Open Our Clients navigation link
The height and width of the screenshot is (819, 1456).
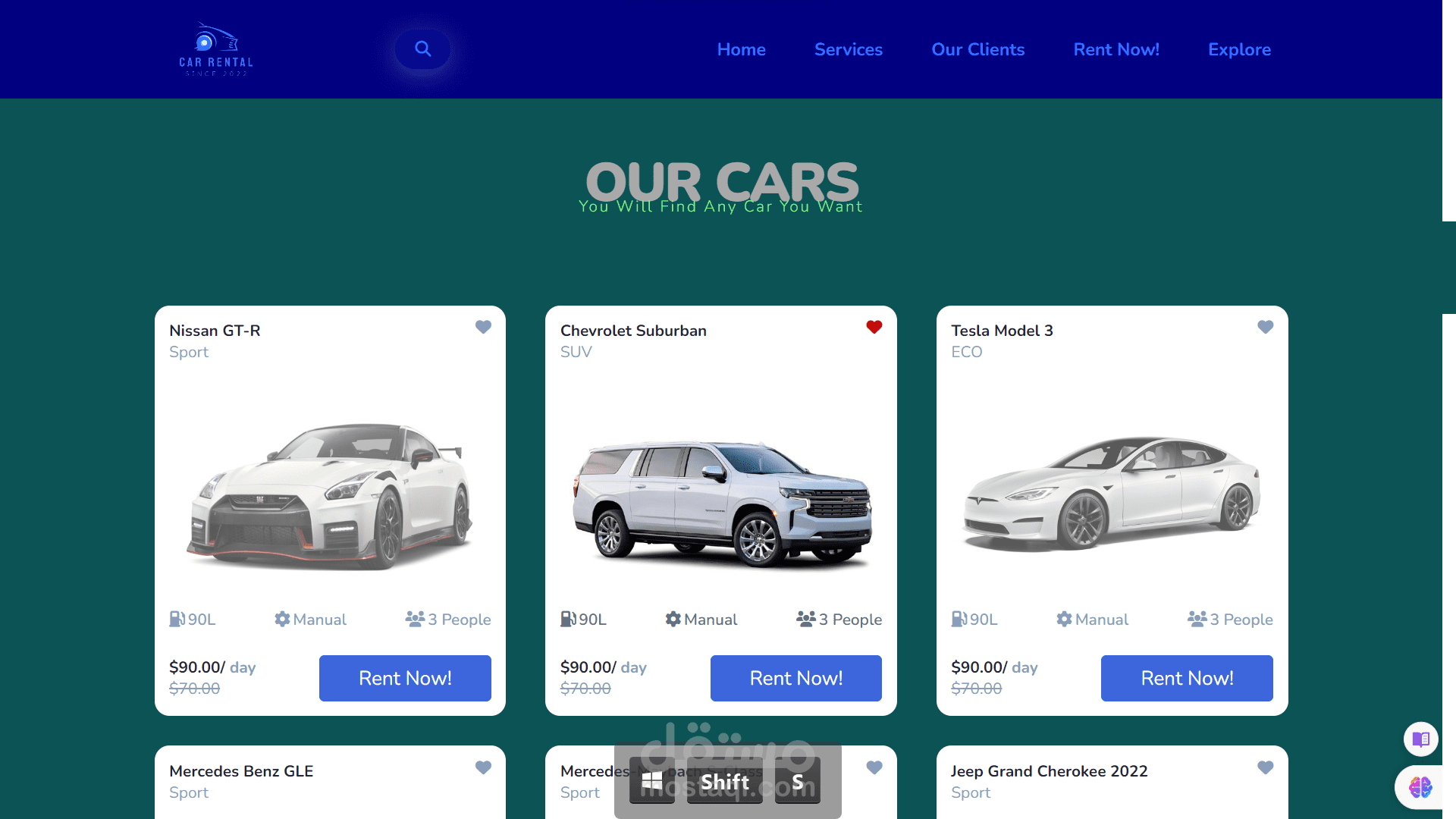tap(977, 49)
